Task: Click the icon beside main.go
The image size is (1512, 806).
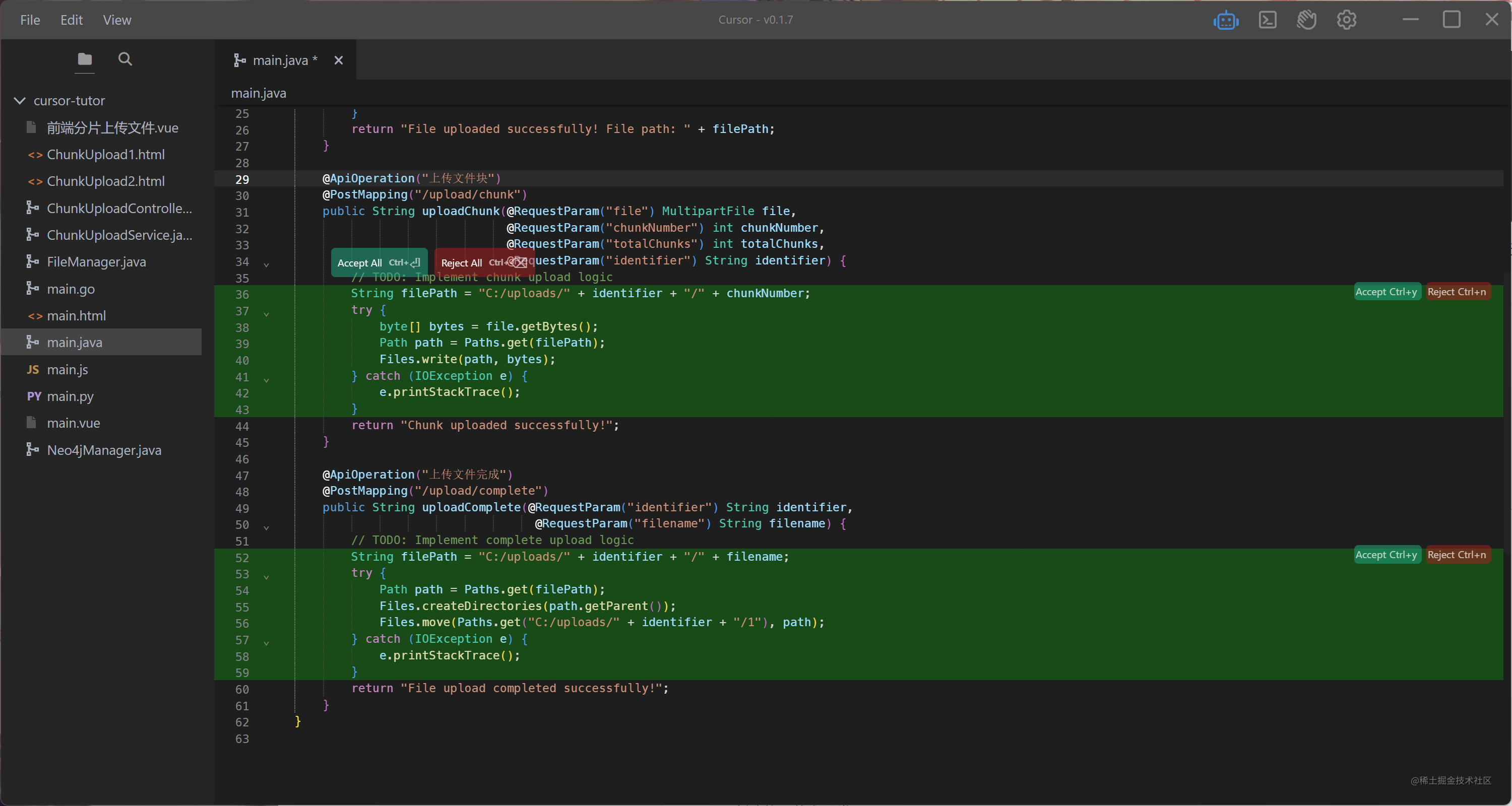Action: (x=32, y=289)
